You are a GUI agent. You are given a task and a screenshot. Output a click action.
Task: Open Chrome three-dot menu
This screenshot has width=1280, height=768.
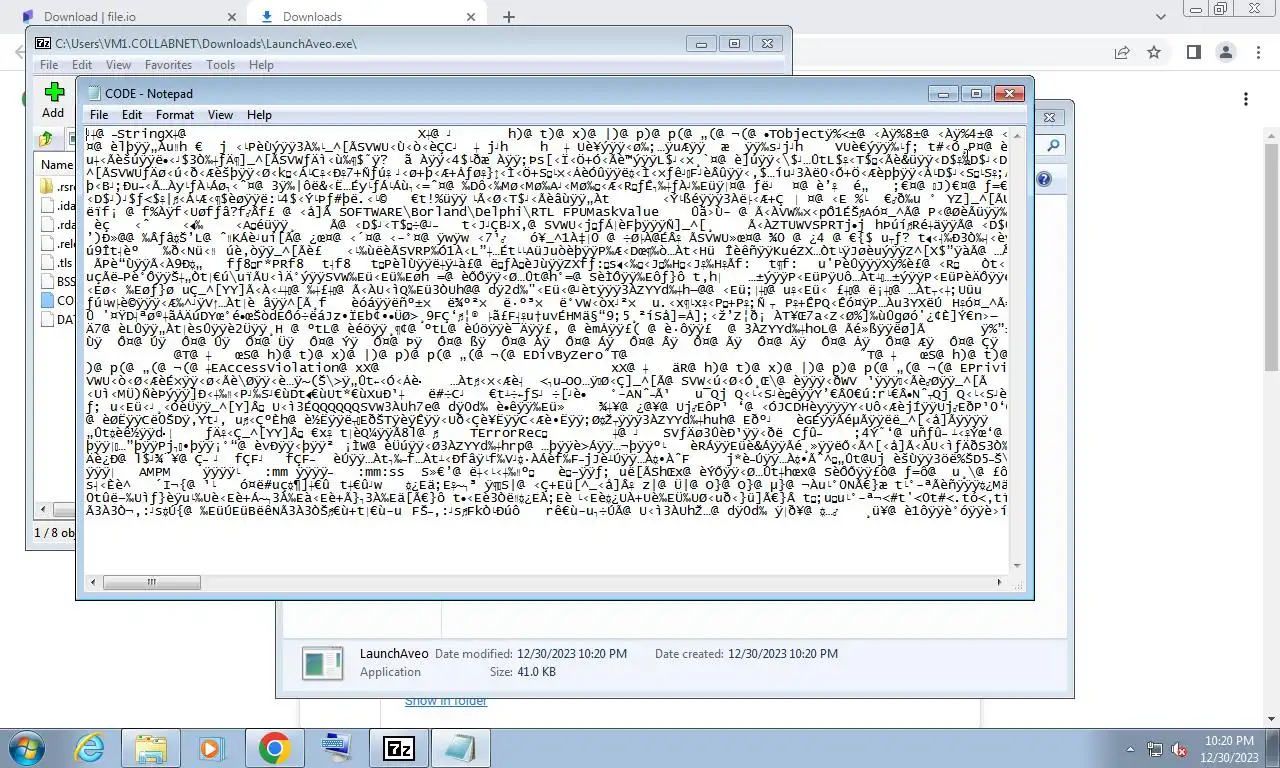tap(1260, 52)
